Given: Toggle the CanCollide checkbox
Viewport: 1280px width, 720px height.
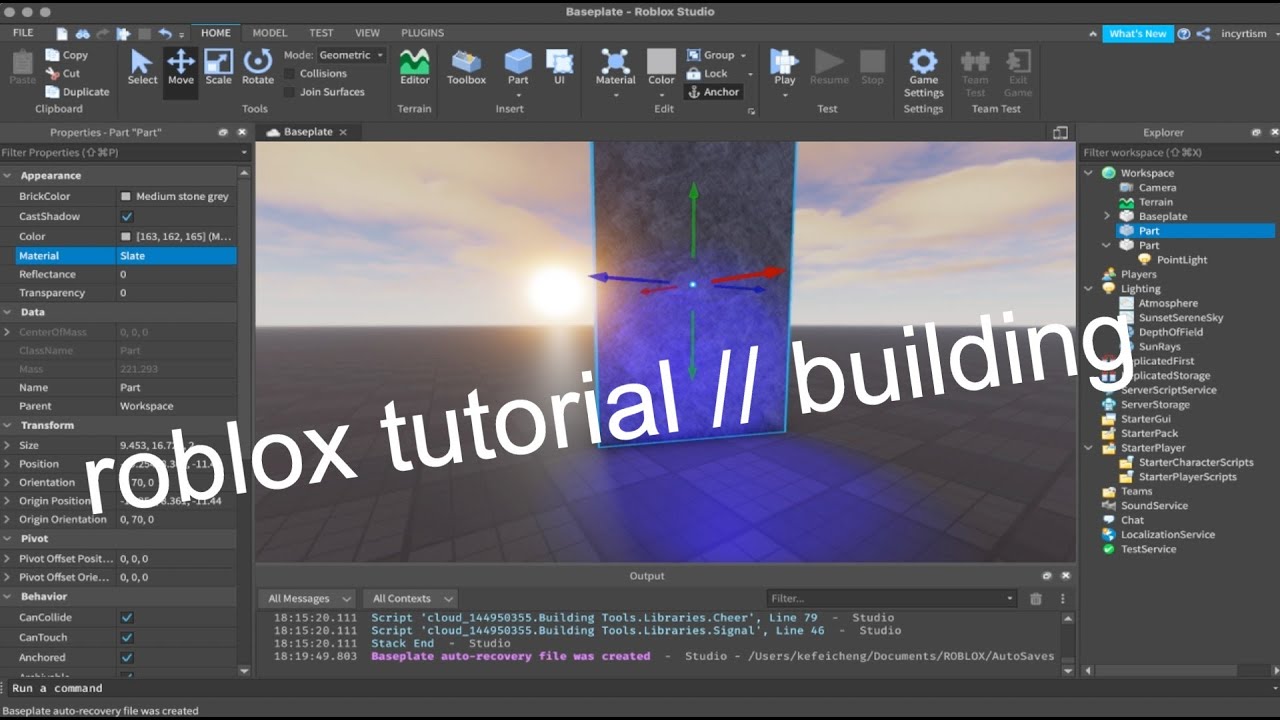Looking at the screenshot, I should (x=127, y=618).
